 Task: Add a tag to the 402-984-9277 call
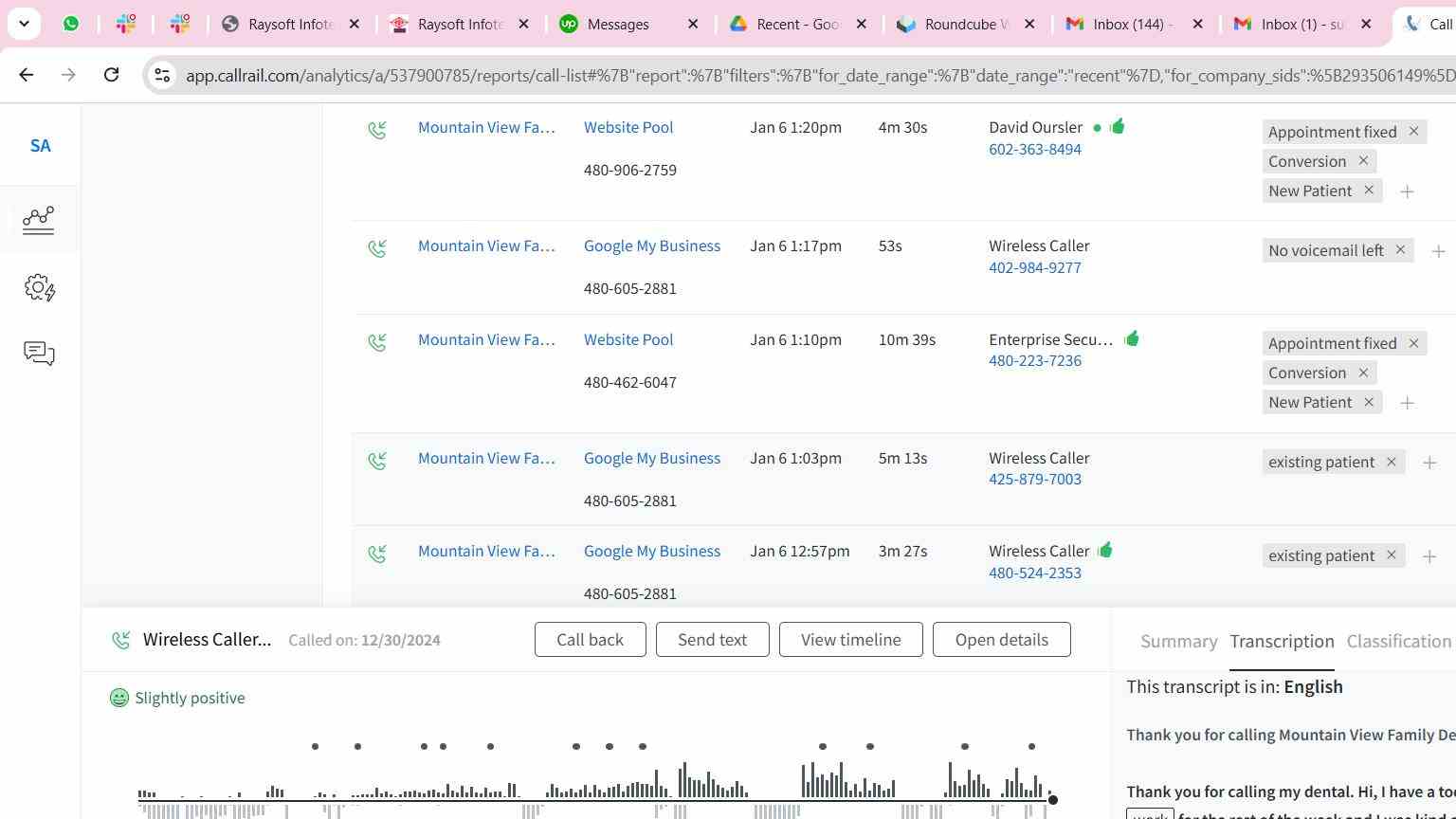(1438, 251)
